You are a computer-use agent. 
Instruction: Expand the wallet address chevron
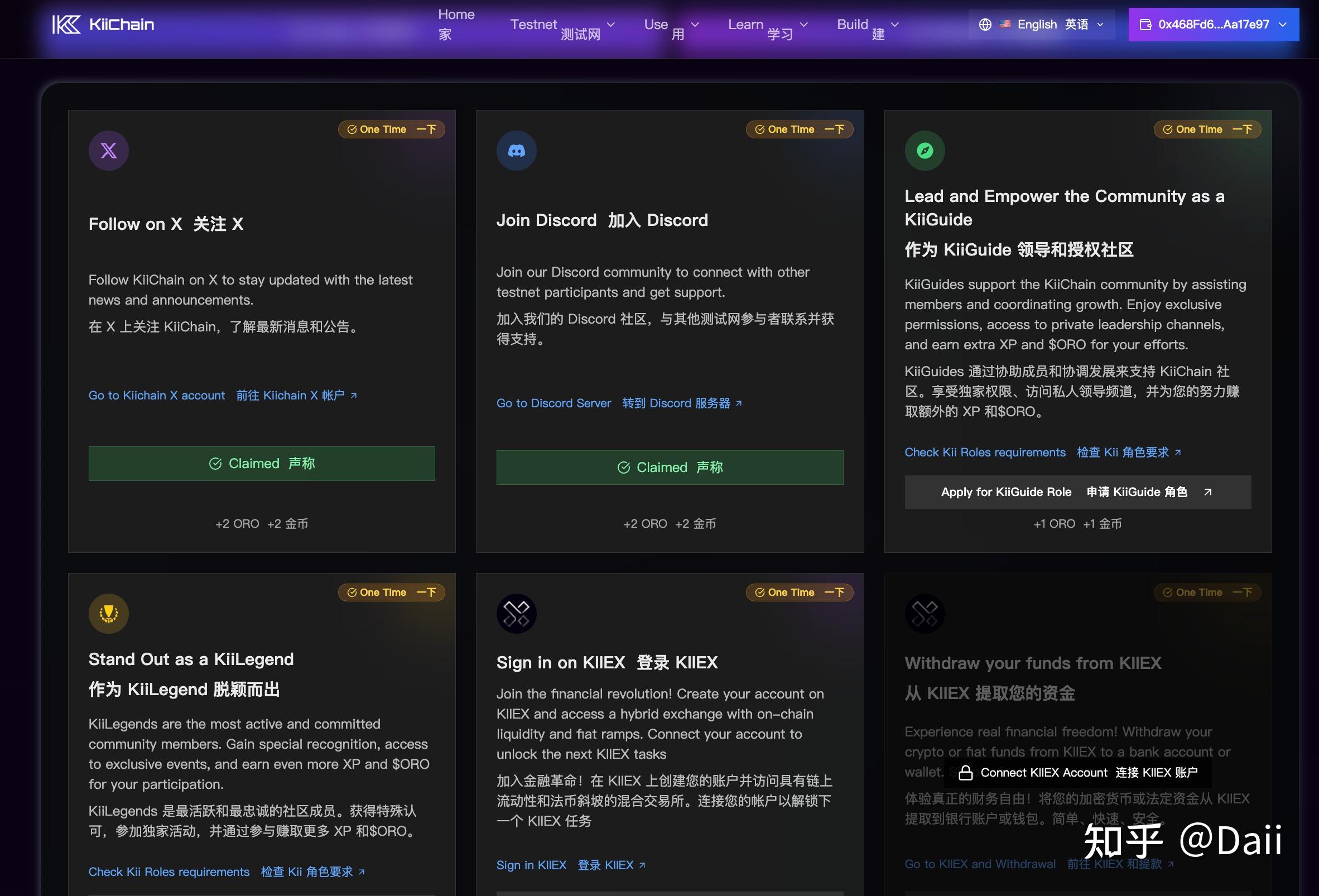1283,25
